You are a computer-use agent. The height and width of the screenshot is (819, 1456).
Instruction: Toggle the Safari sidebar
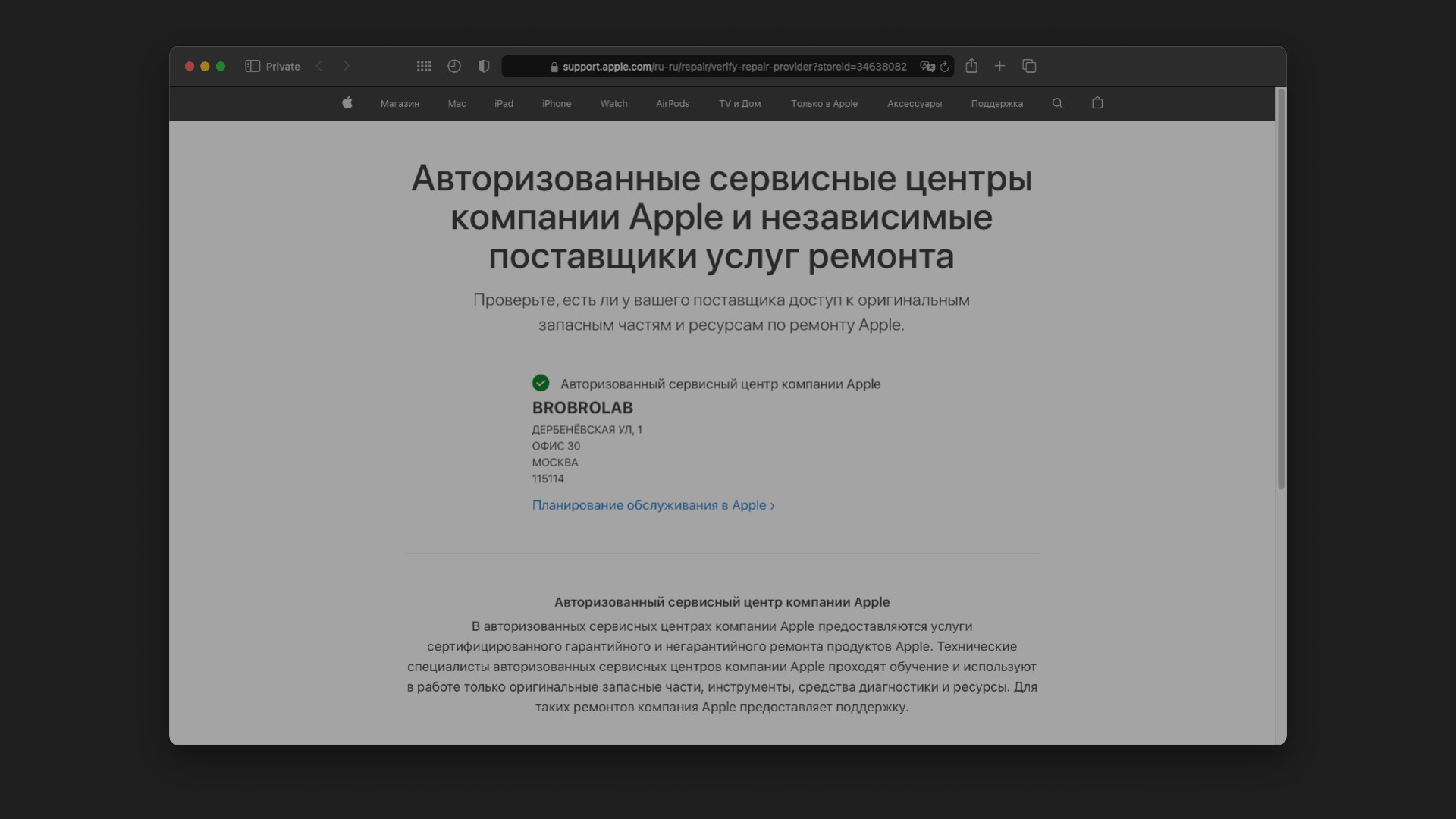point(253,67)
